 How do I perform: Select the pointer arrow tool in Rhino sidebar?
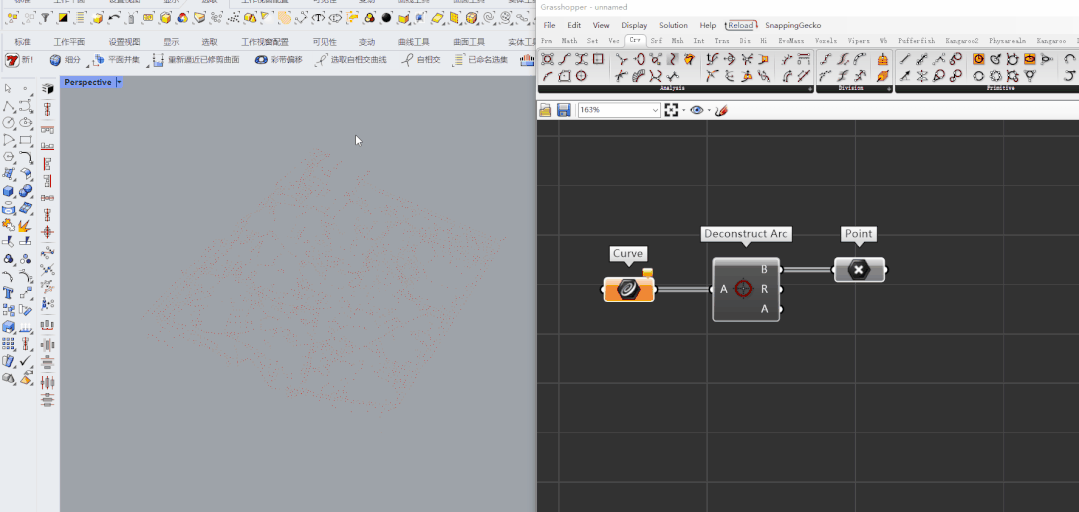pyautogui.click(x=9, y=89)
